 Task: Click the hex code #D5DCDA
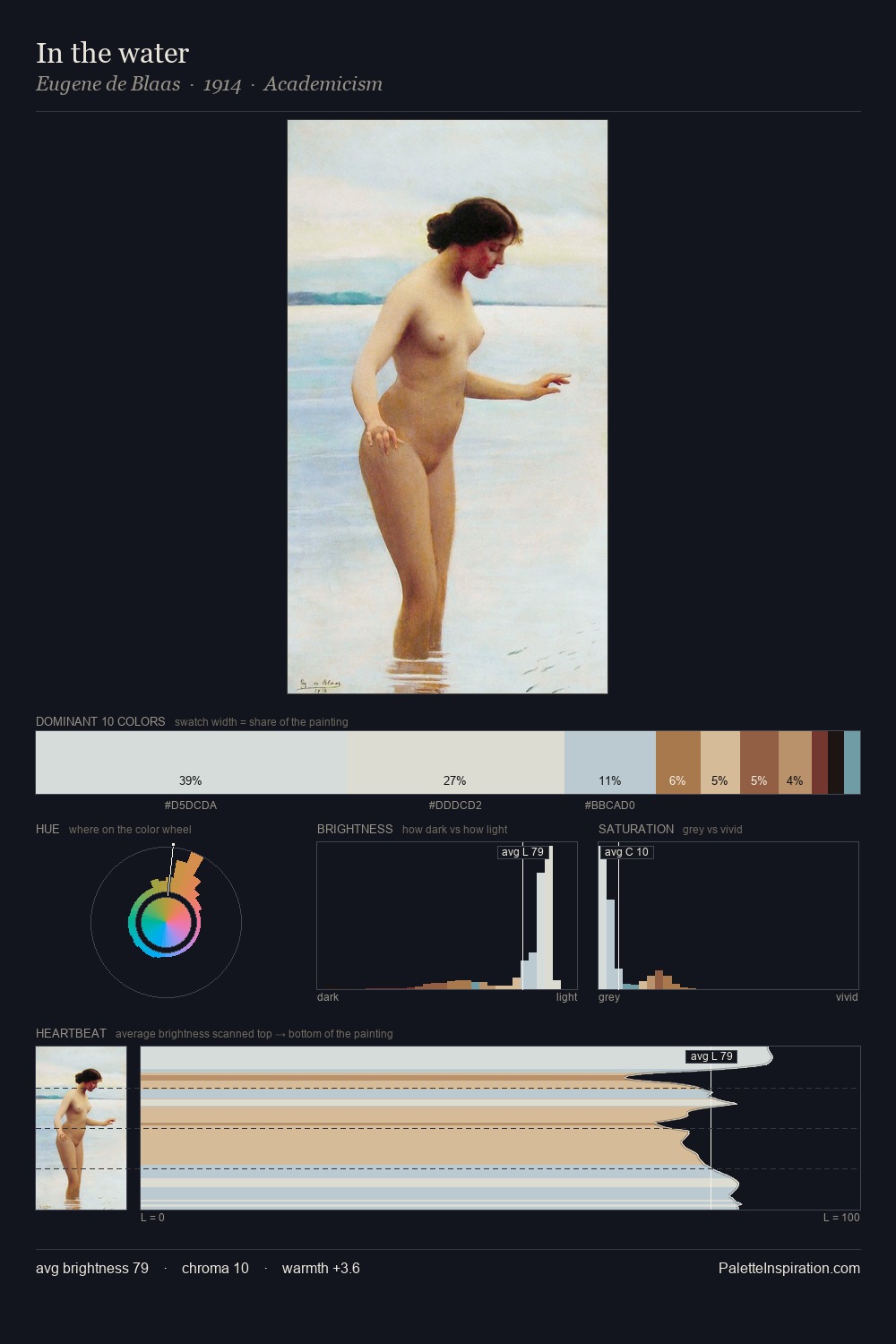(x=191, y=806)
